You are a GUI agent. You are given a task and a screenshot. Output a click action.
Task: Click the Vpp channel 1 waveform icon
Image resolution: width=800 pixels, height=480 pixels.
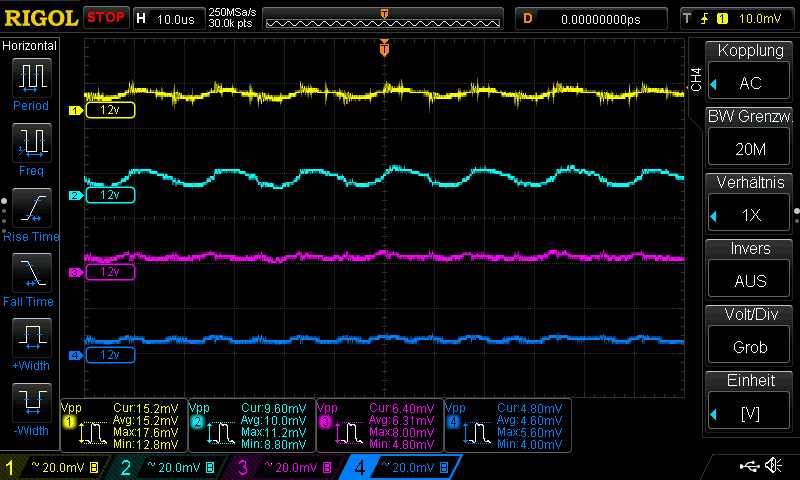92,433
